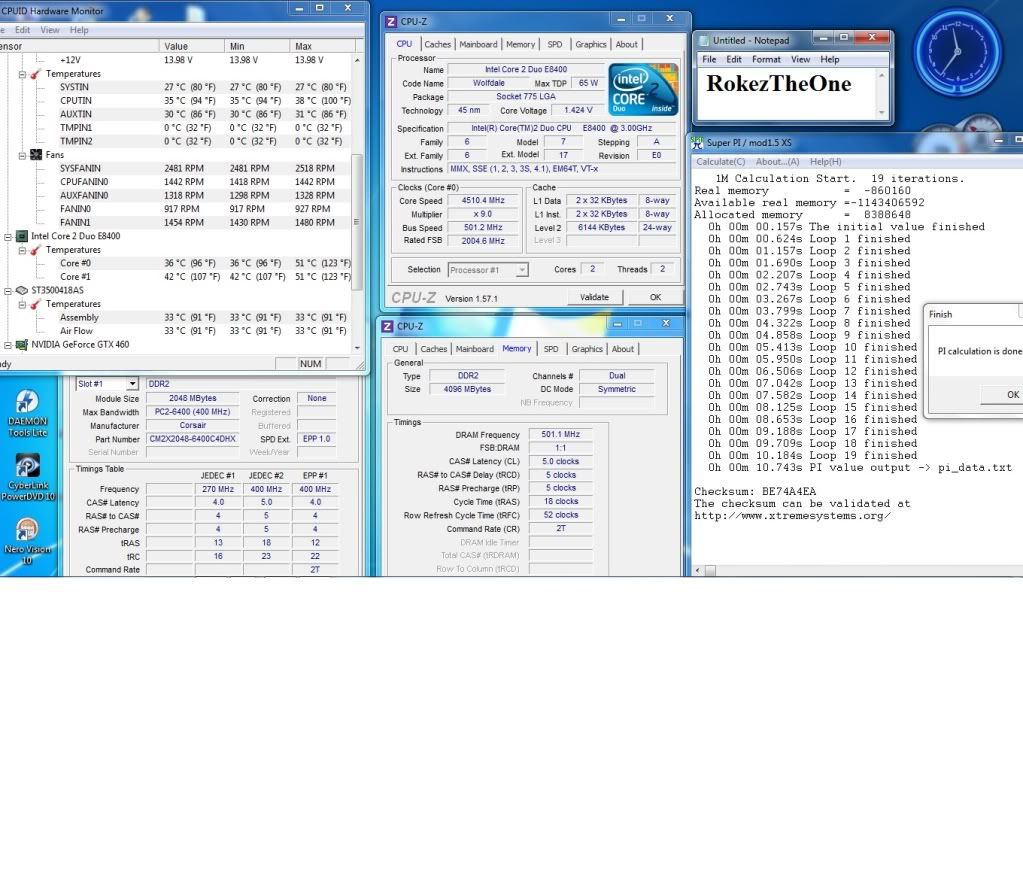Select About tab in lower CPU-Z window

tap(622, 349)
